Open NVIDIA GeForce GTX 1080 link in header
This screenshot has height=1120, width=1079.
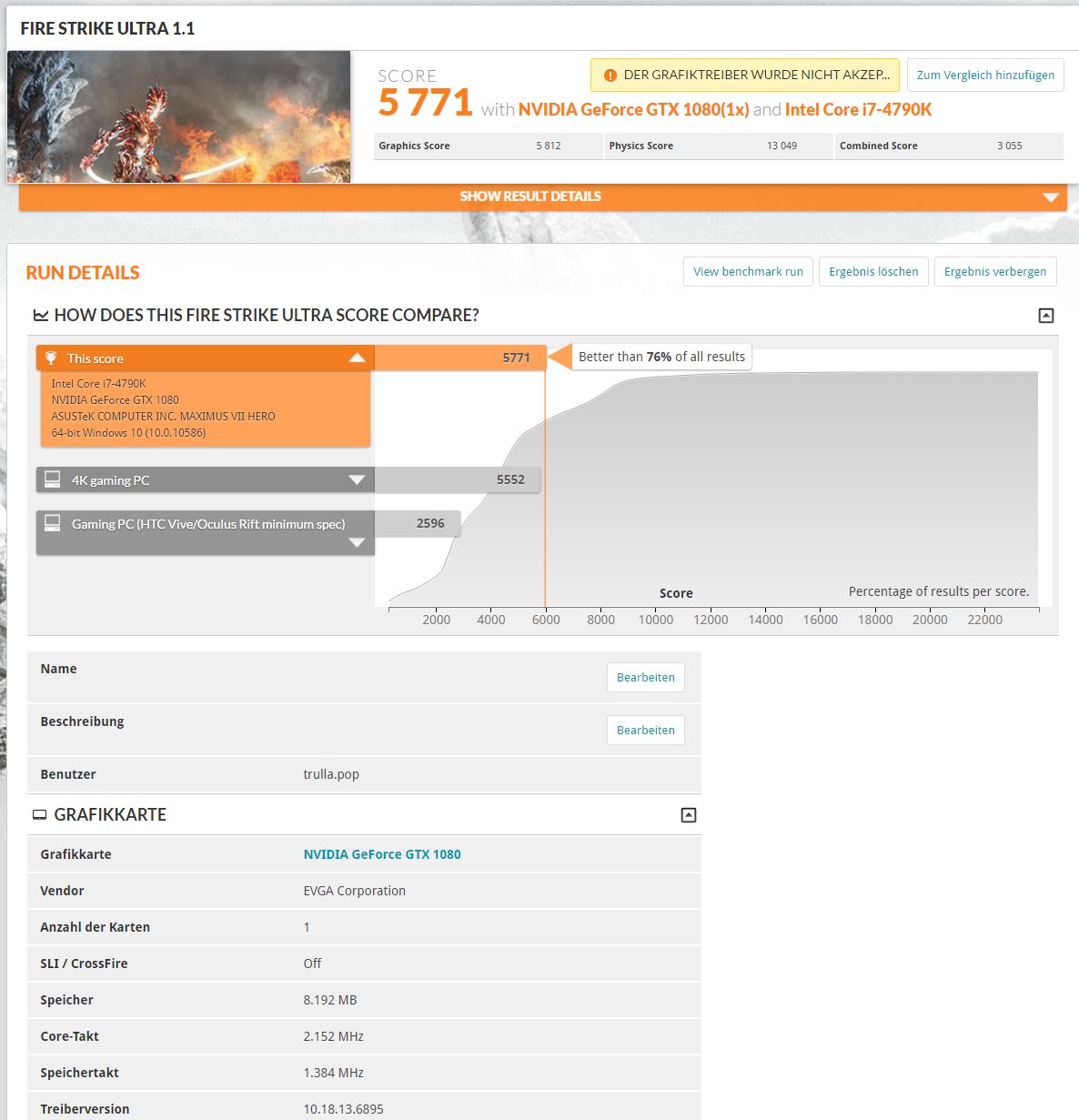point(633,110)
